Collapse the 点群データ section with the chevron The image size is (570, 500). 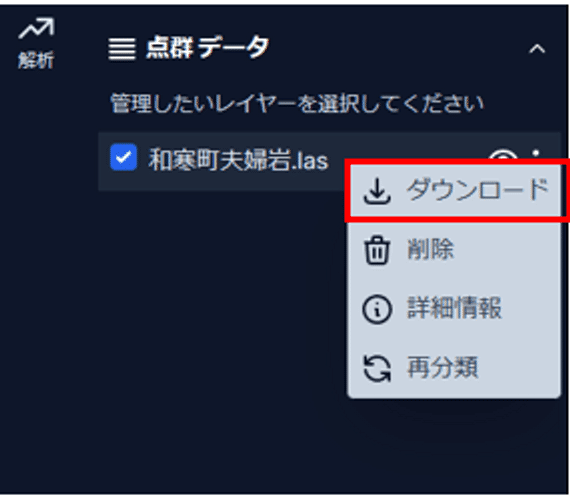pyautogui.click(x=537, y=49)
